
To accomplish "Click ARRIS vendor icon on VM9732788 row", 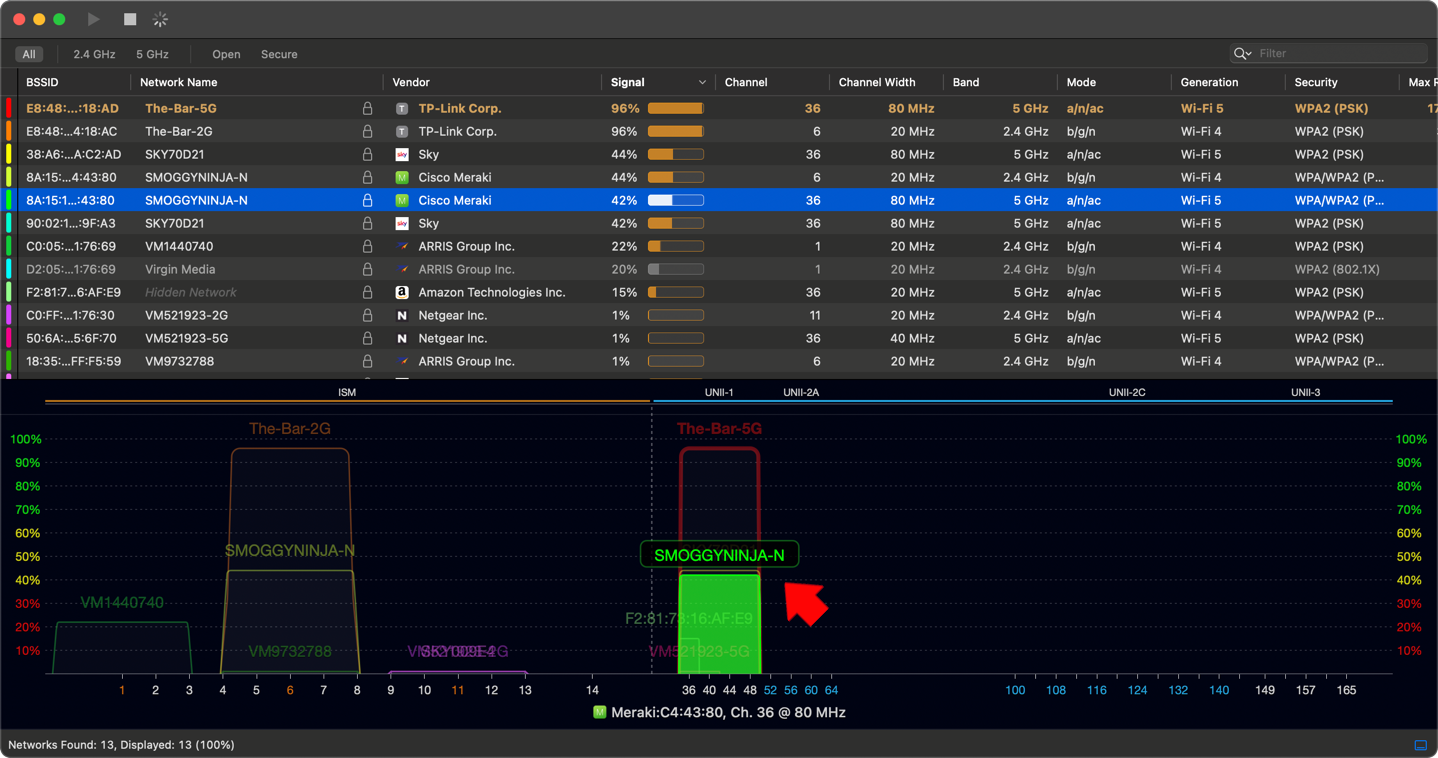I will click(402, 361).
